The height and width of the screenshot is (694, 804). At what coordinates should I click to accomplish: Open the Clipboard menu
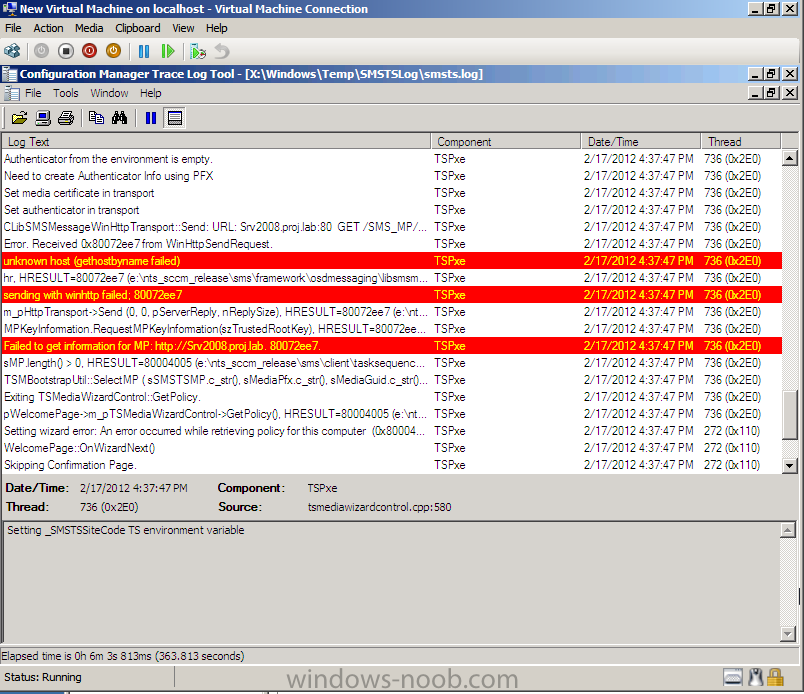pyautogui.click(x=137, y=28)
